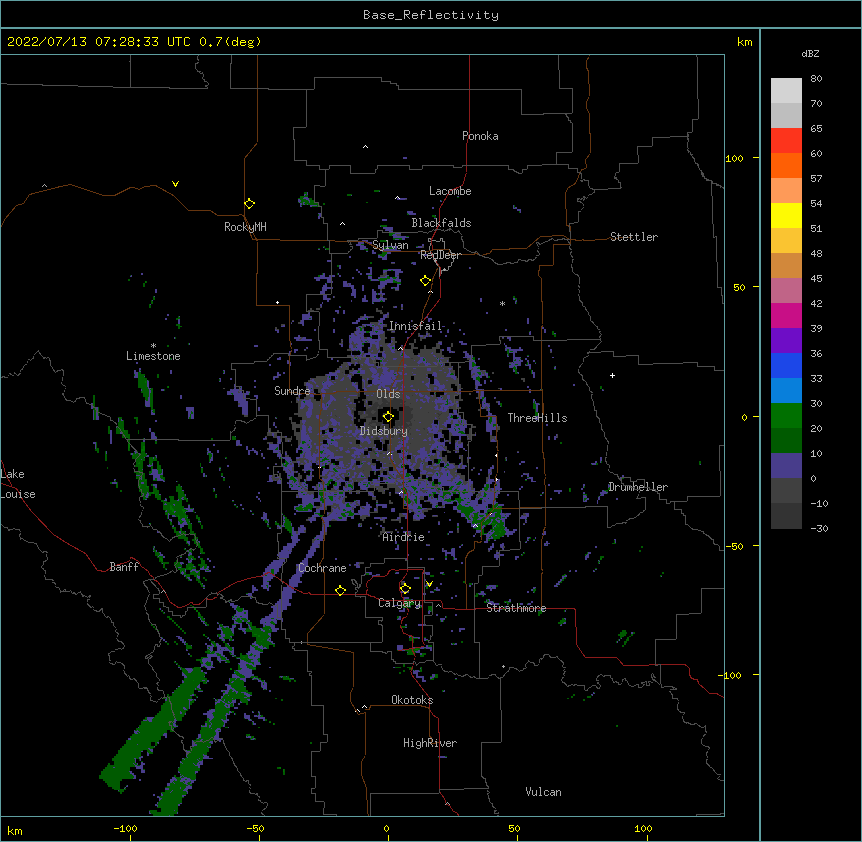Pick the slate purple 0–10 dBZ legend swatch
The width and height of the screenshot is (862, 842).
pyautogui.click(x=786, y=466)
